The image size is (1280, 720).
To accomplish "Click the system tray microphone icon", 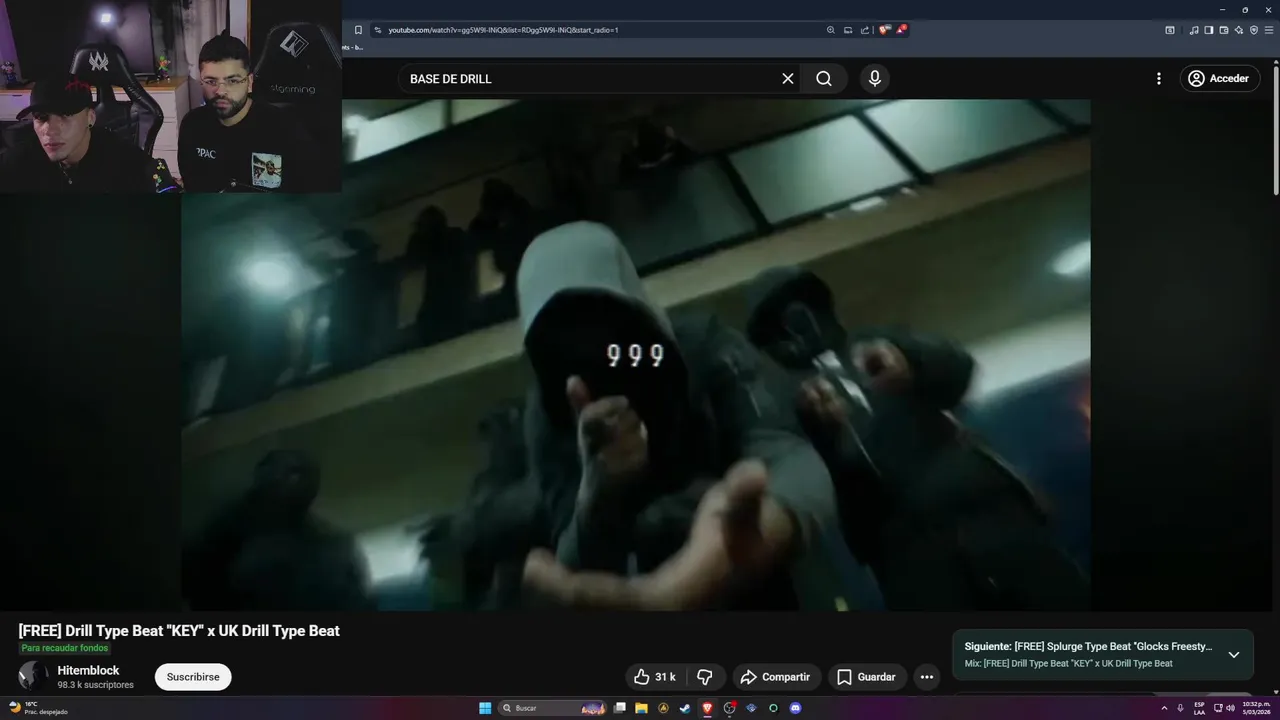I will pyautogui.click(x=1180, y=708).
